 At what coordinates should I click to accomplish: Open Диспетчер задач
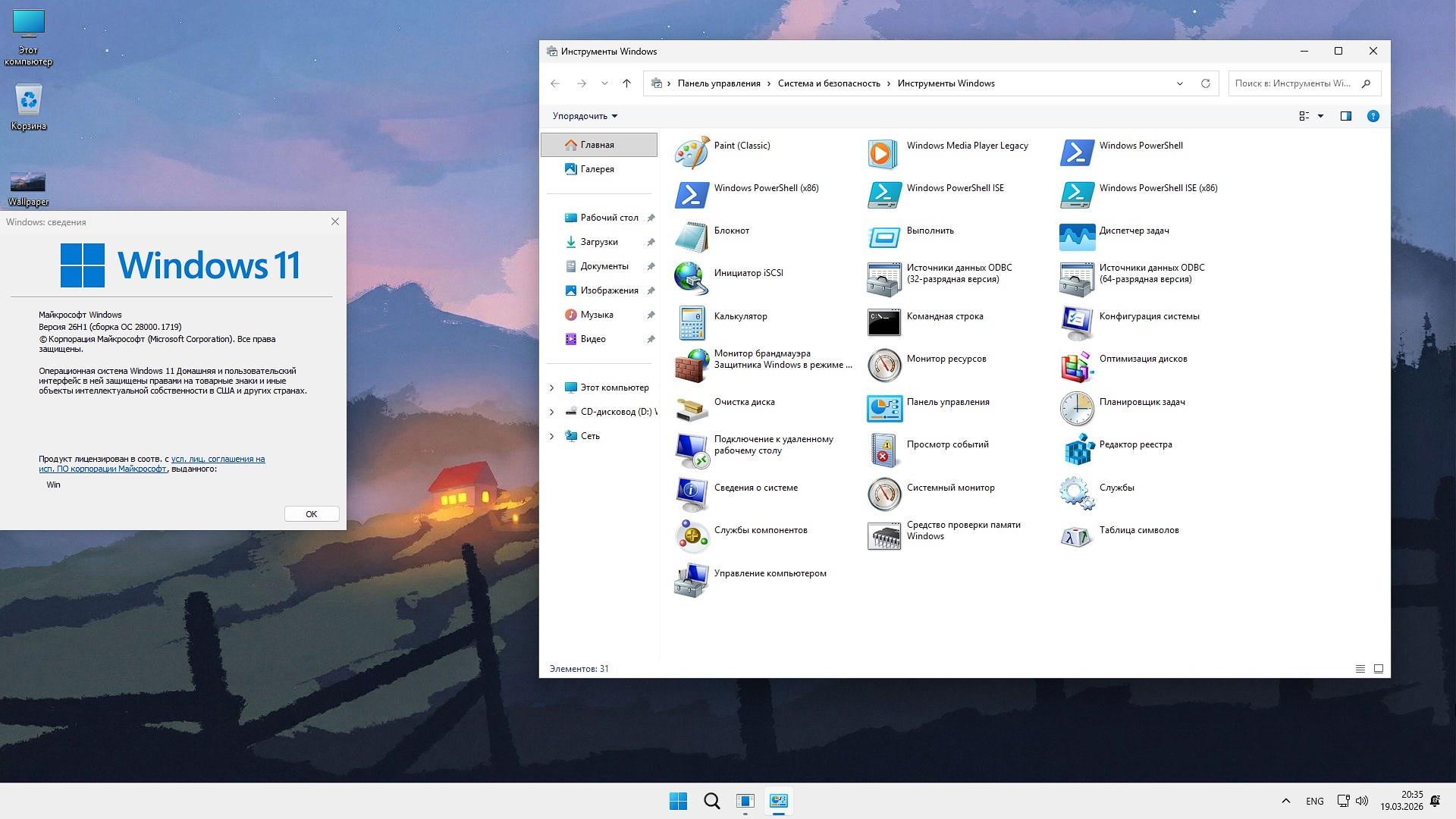pyautogui.click(x=1134, y=230)
